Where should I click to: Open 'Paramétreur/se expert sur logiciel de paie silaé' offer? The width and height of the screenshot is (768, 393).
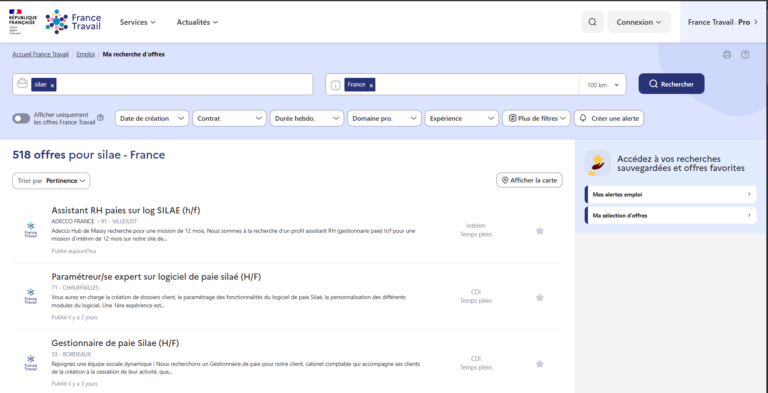tap(156, 277)
